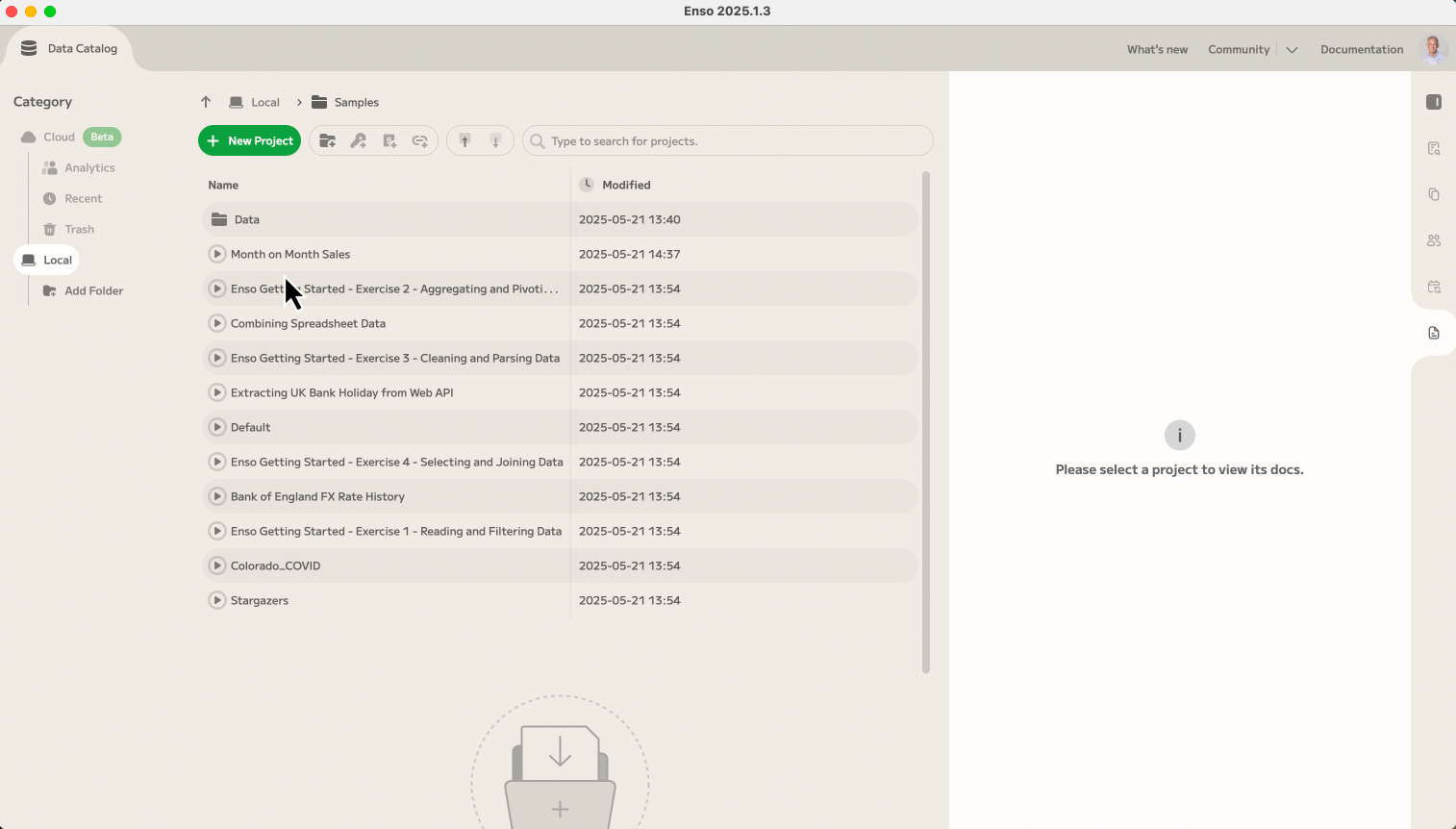
Task: Click the New Folder toolbar icon
Action: tap(328, 140)
